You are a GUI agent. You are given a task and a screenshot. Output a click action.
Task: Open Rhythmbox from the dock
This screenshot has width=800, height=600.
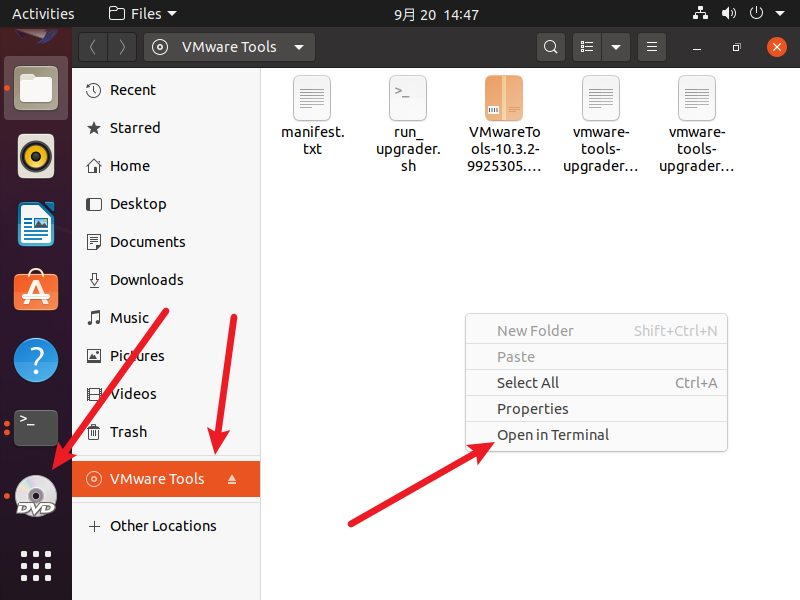(x=36, y=156)
